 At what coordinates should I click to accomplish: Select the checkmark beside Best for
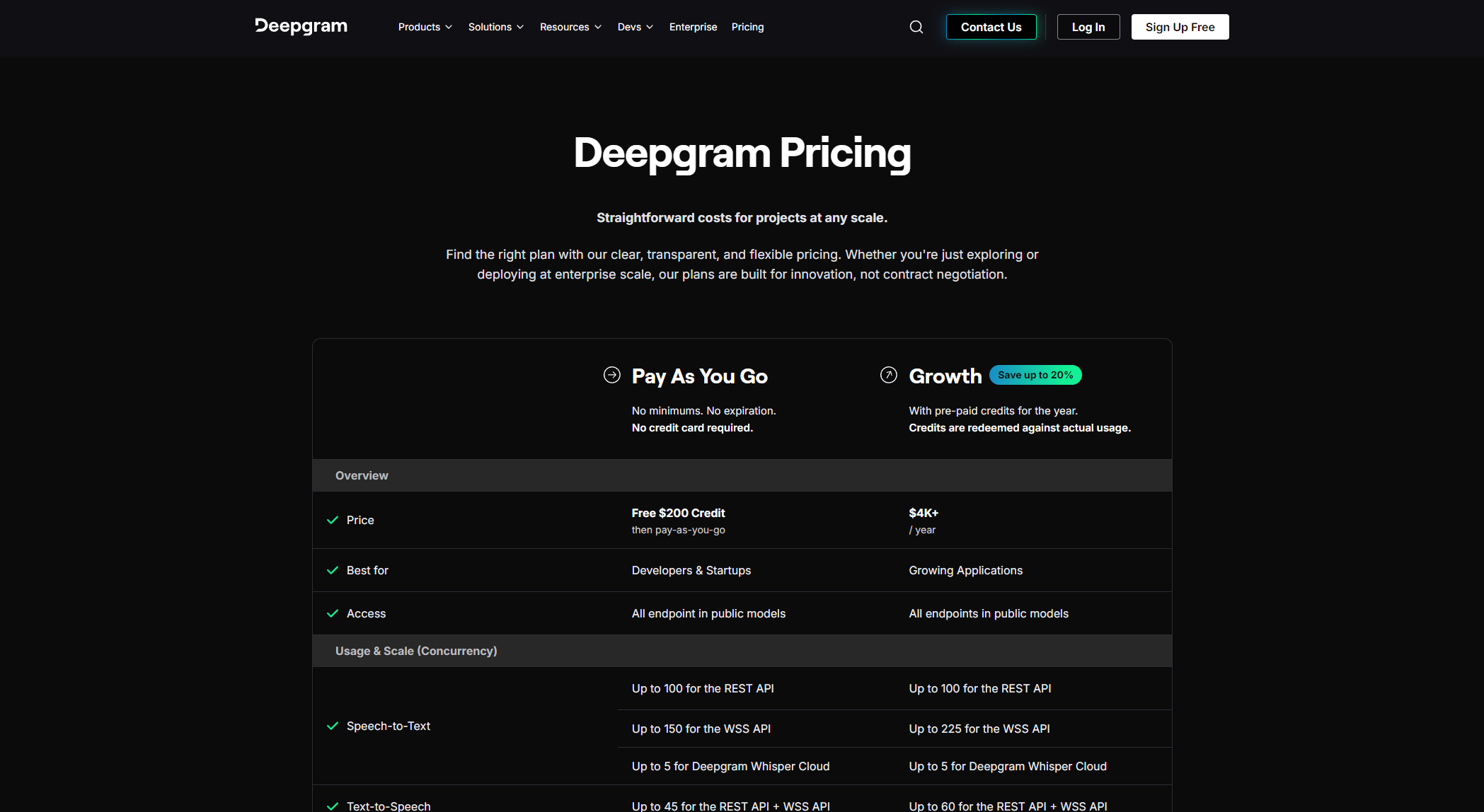pyautogui.click(x=332, y=570)
